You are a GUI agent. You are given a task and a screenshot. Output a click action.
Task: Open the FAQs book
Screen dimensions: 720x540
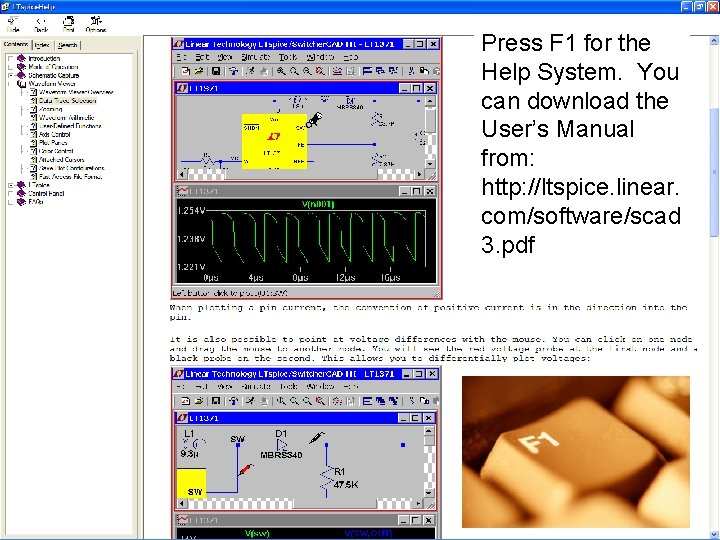[36, 202]
